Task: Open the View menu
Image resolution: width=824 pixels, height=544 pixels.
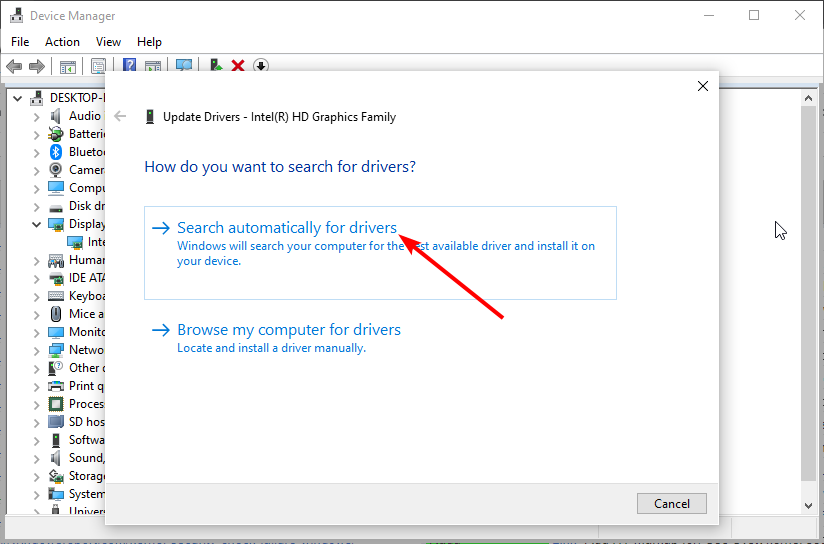Action: pyautogui.click(x=108, y=42)
